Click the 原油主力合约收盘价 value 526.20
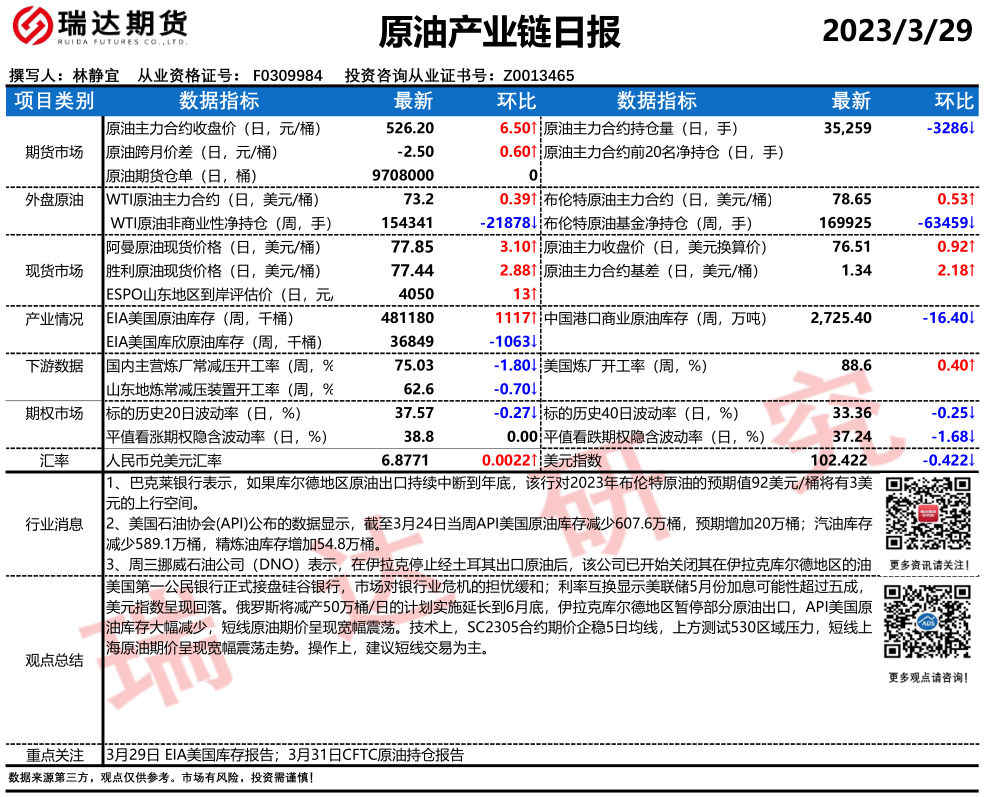This screenshot has width=984, height=797. click(410, 129)
